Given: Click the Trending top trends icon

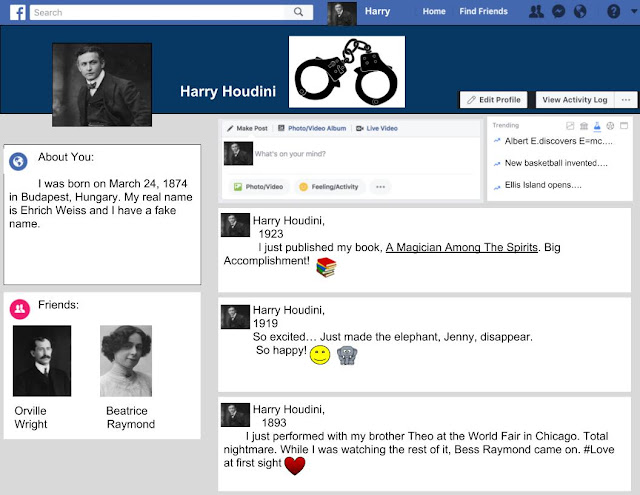Looking at the screenshot, I should pos(570,126).
